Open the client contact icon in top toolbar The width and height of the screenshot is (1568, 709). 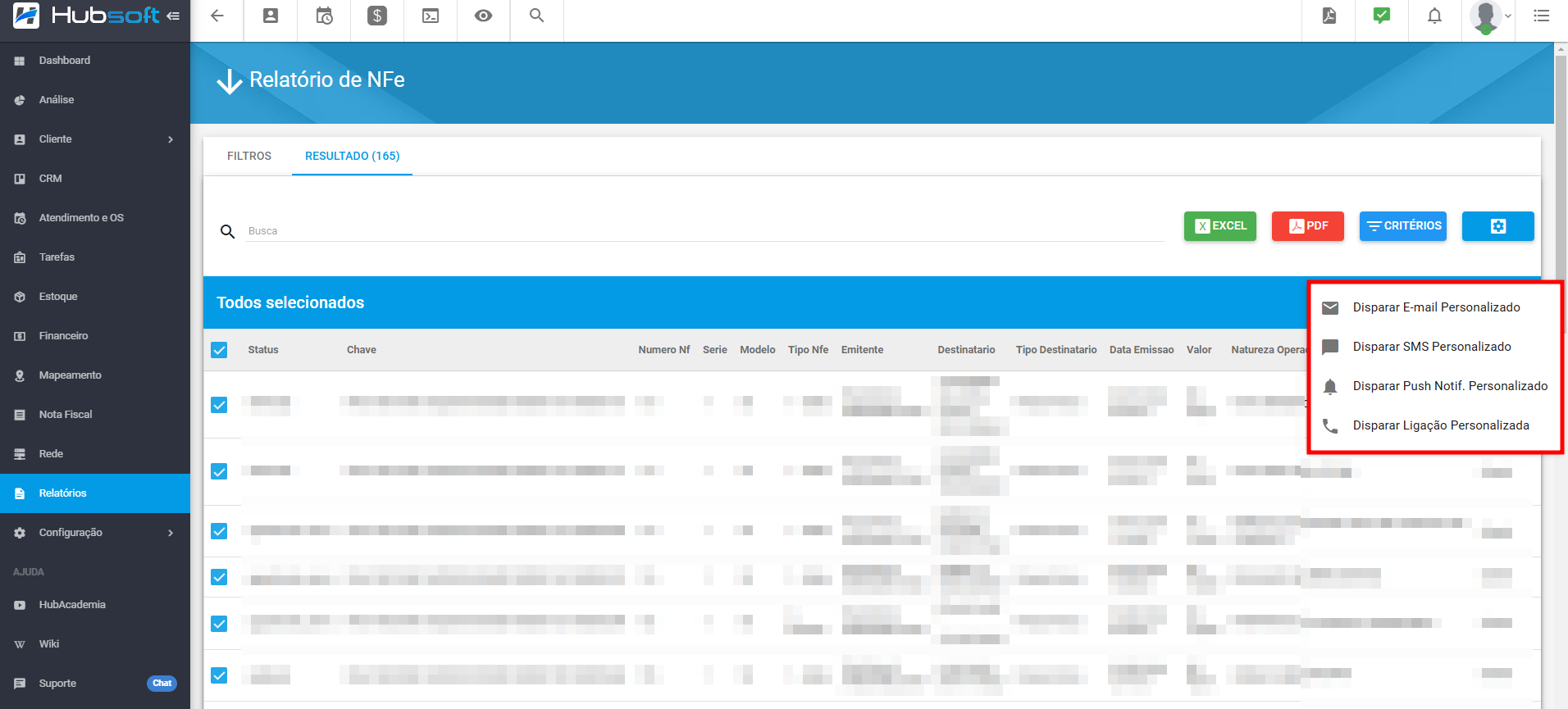271,16
